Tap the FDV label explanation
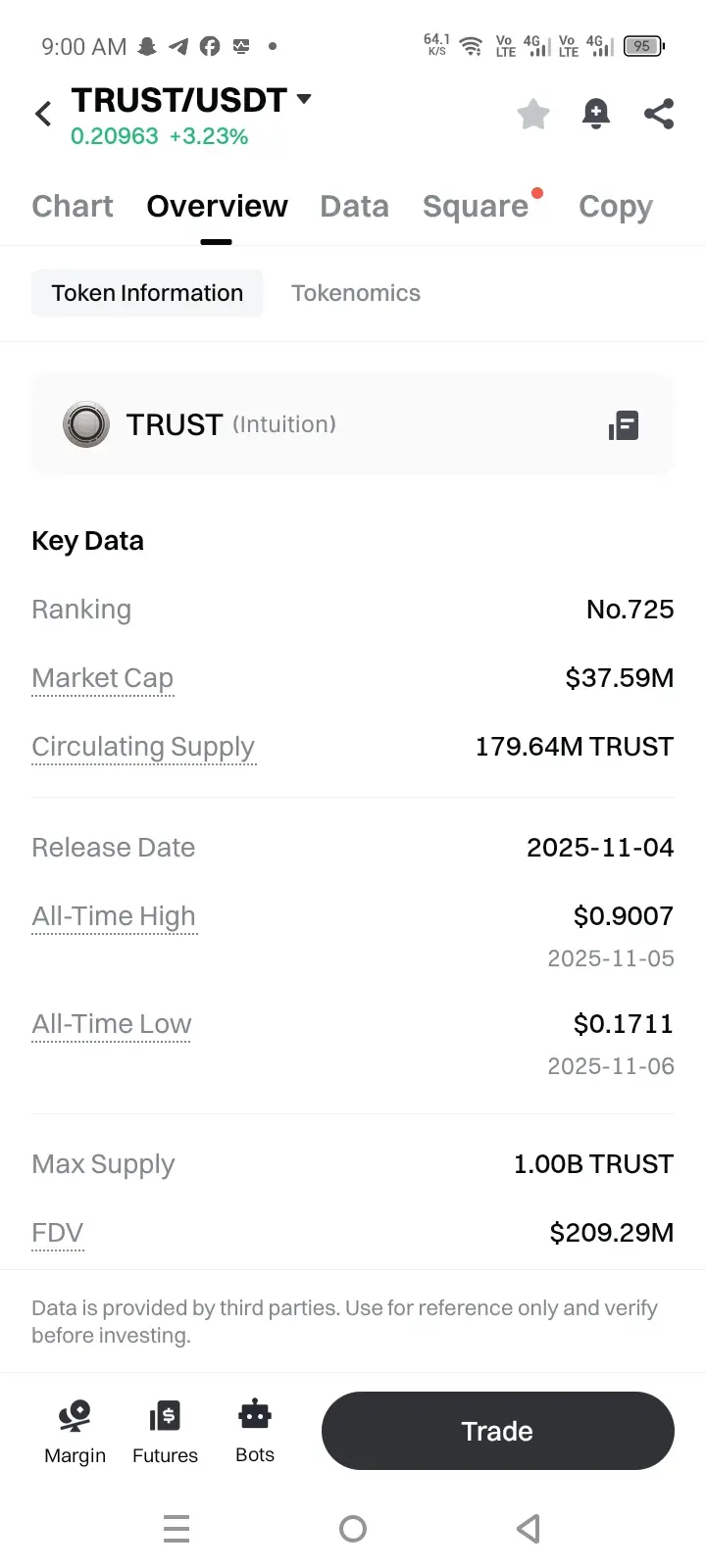706x1568 pixels. [58, 1233]
